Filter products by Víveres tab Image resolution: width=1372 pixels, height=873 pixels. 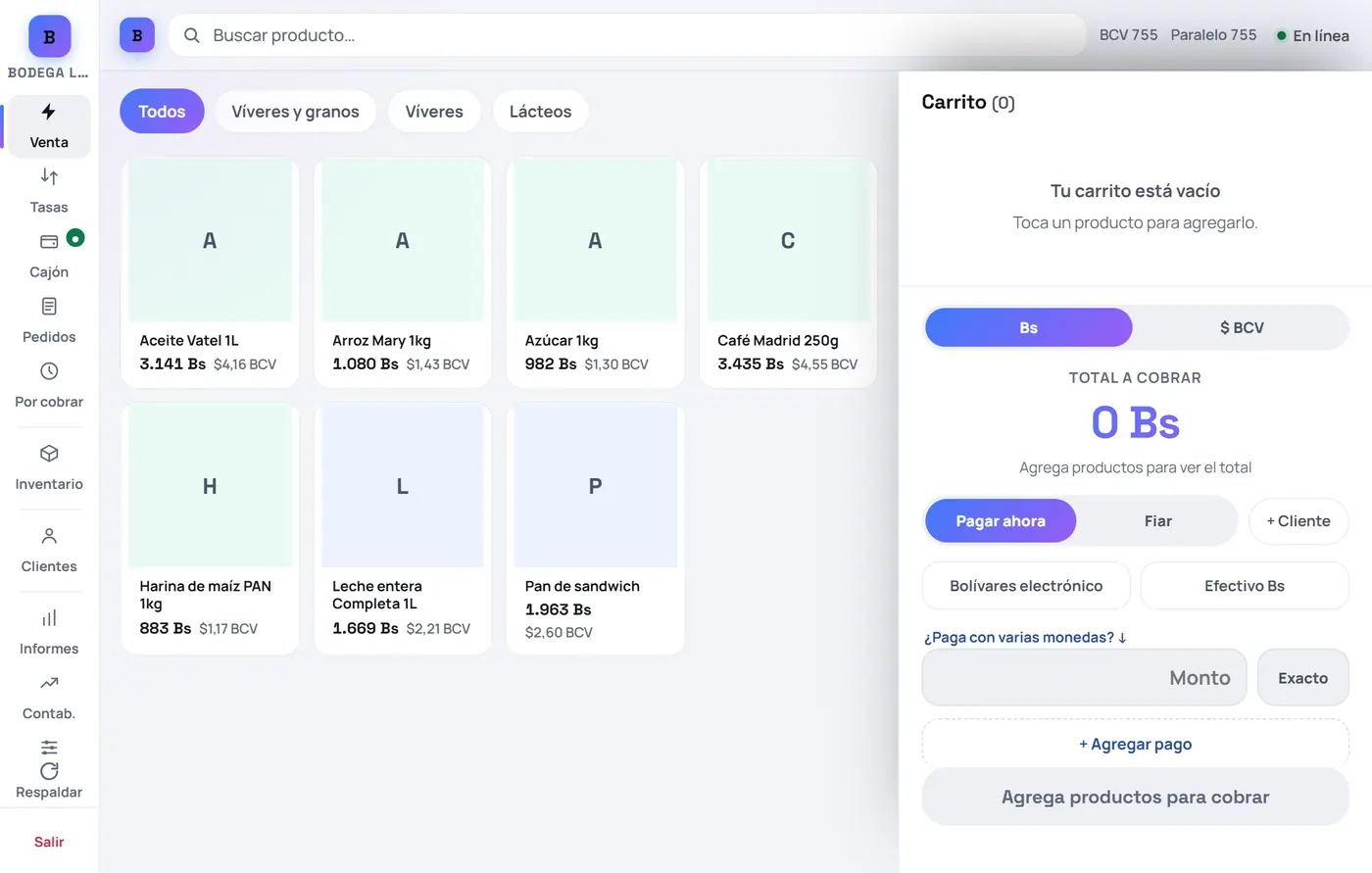tap(434, 112)
